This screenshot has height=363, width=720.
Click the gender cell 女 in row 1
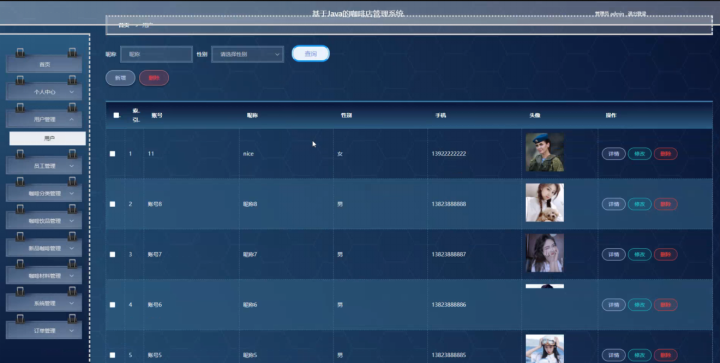click(x=340, y=154)
